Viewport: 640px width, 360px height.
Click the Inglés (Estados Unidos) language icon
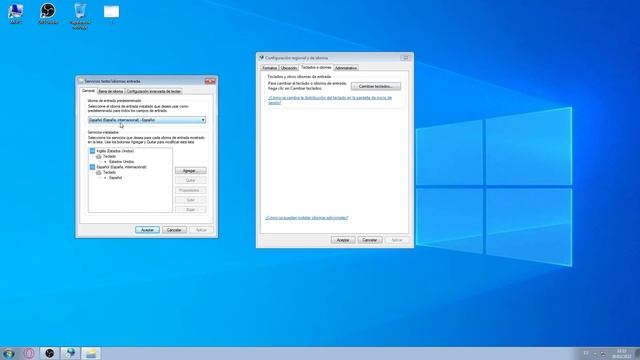click(92, 151)
